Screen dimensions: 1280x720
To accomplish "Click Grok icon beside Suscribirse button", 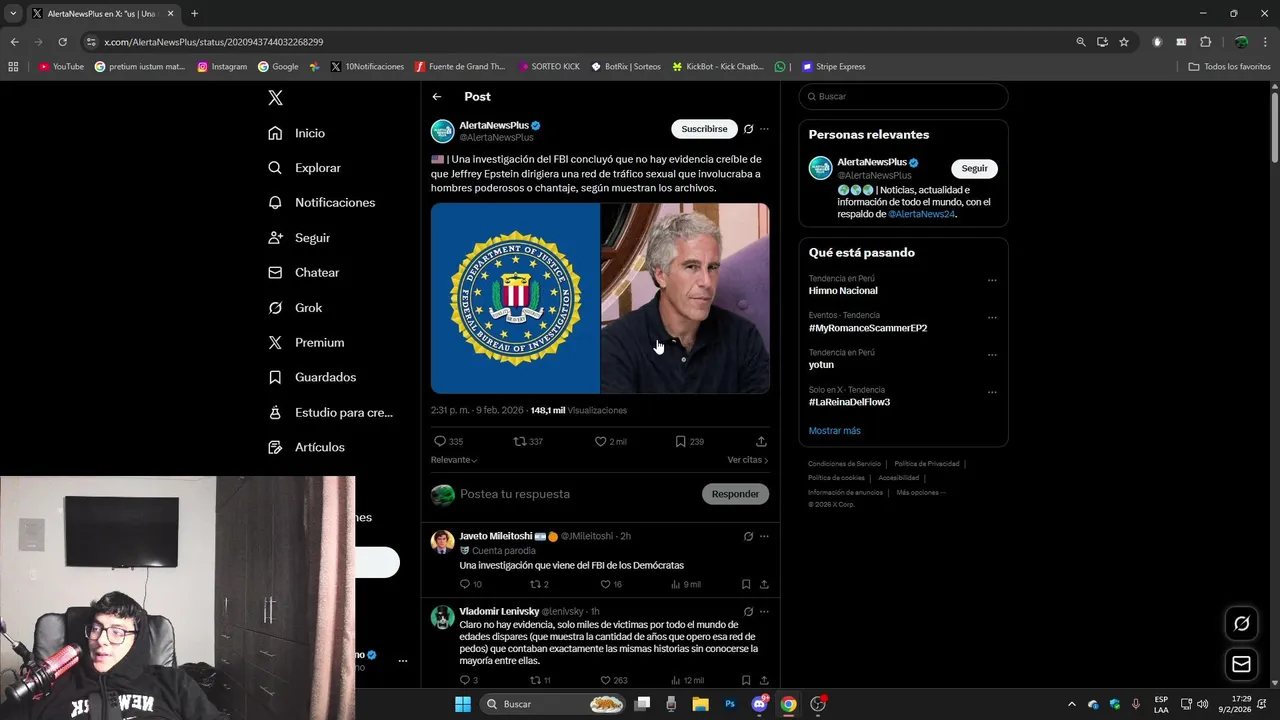I will click(x=748, y=129).
